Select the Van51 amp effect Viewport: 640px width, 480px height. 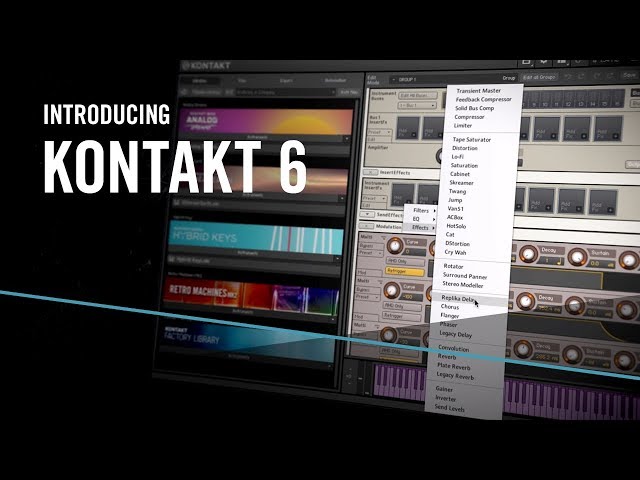click(x=456, y=209)
